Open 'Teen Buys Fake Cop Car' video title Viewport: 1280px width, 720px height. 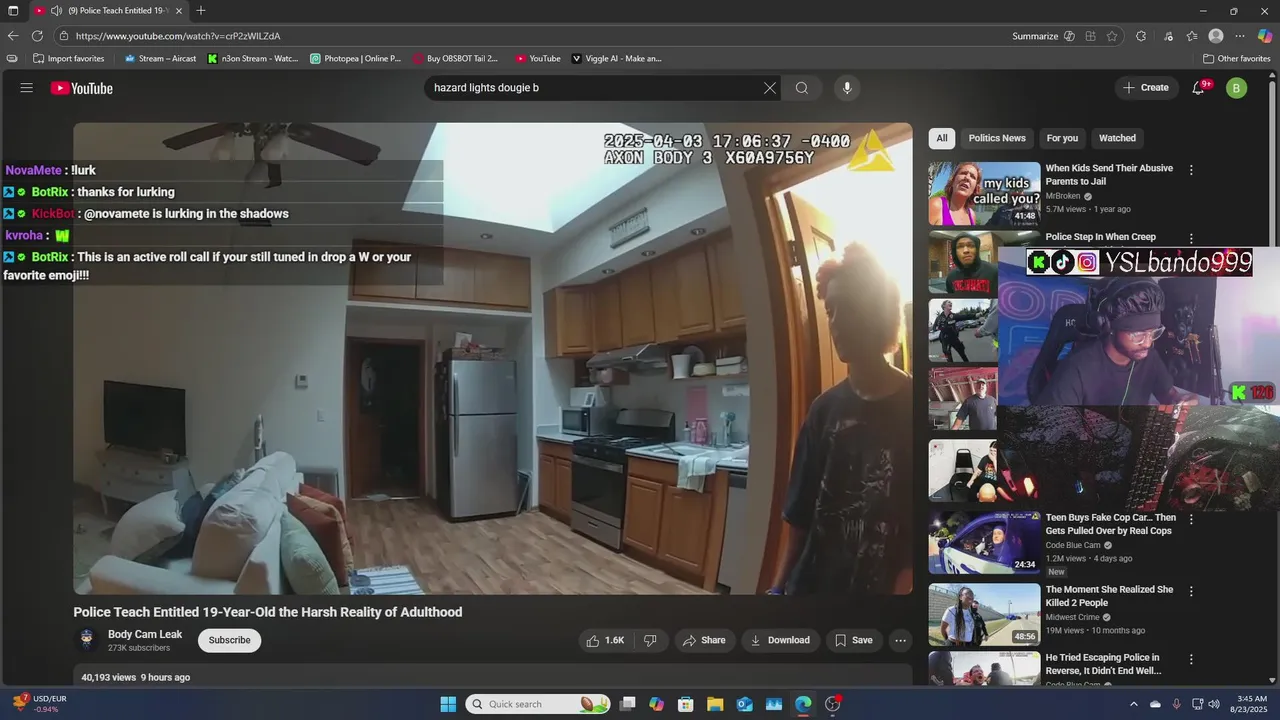1110,524
